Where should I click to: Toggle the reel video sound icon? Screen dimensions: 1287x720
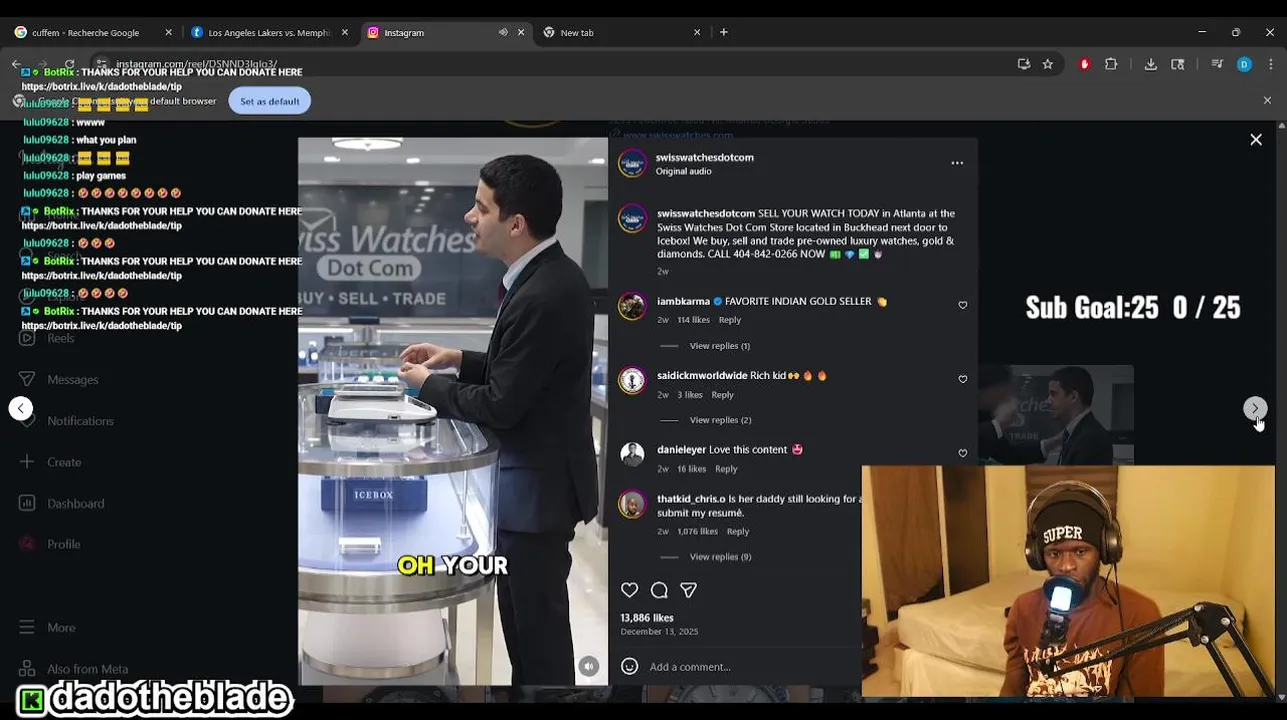(x=589, y=666)
